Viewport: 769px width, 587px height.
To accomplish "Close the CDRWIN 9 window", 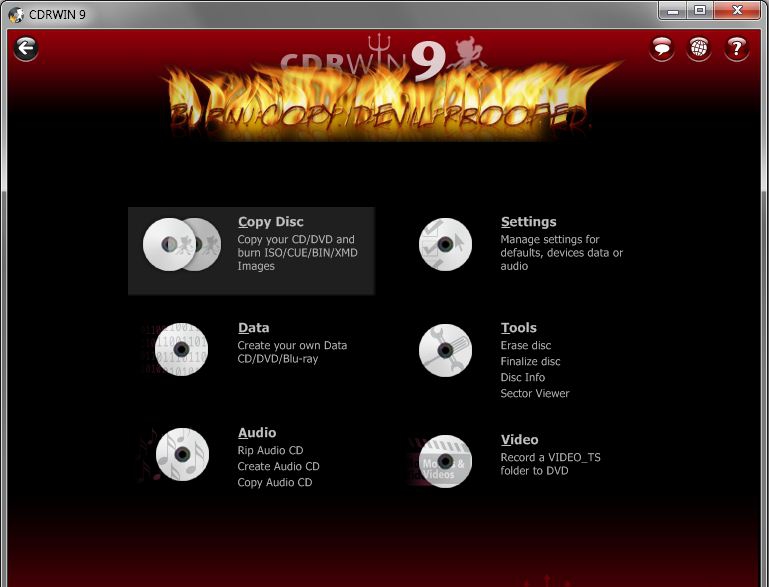I will (x=737, y=10).
